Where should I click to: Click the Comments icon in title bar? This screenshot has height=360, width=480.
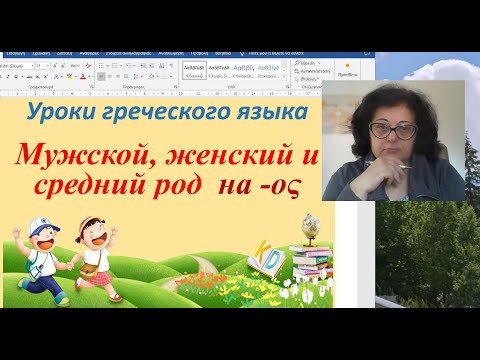point(367,54)
